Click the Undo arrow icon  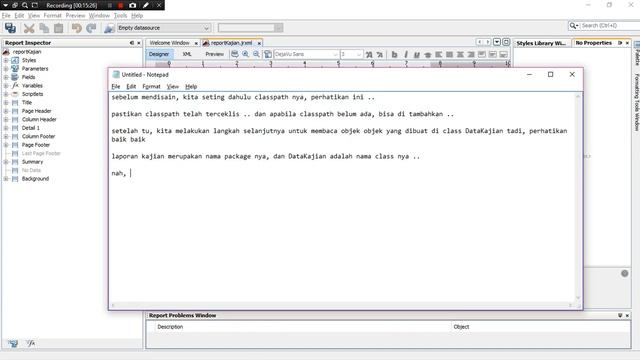[76, 28]
